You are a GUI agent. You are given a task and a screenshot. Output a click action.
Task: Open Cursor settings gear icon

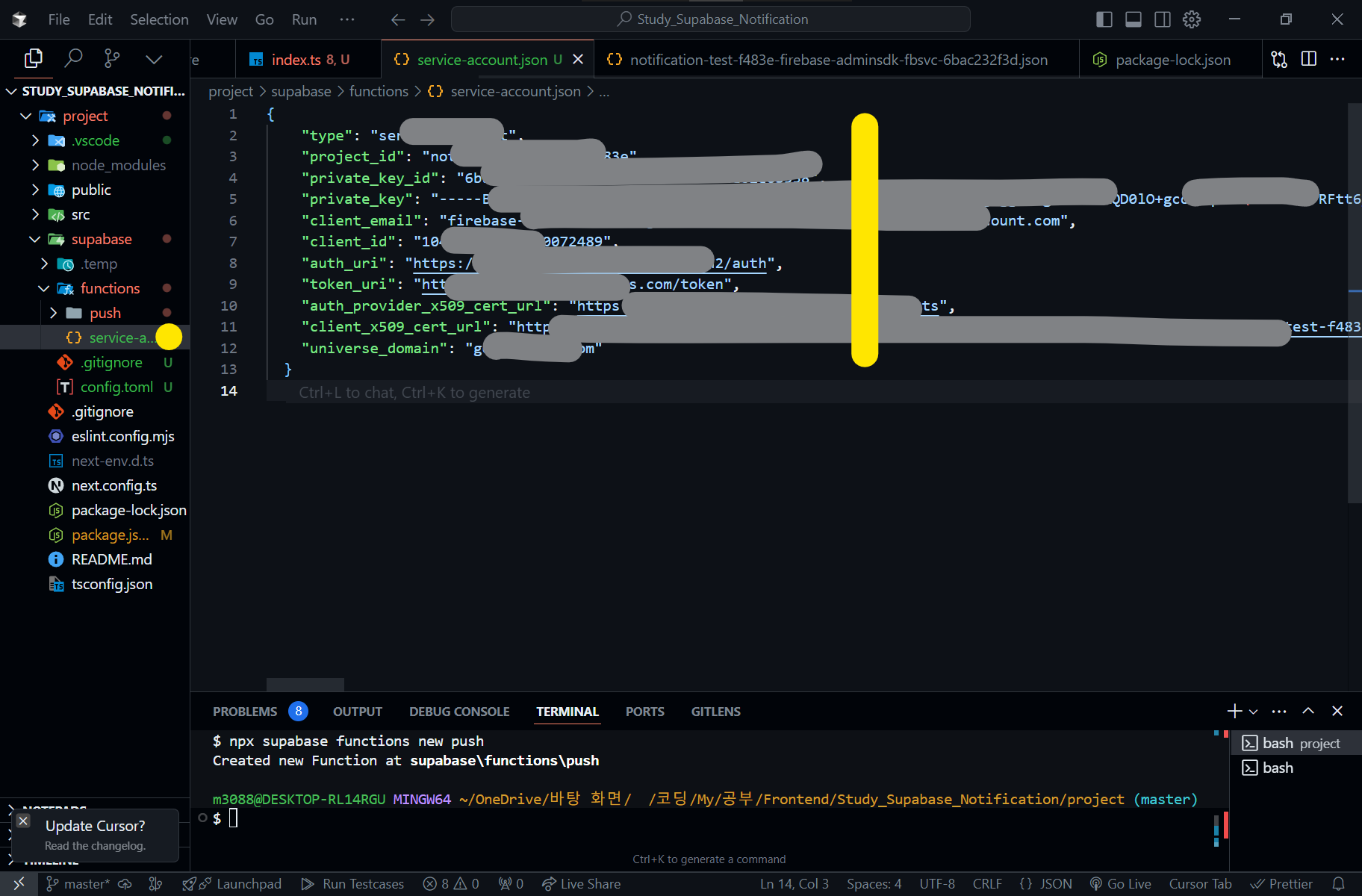(x=1192, y=19)
